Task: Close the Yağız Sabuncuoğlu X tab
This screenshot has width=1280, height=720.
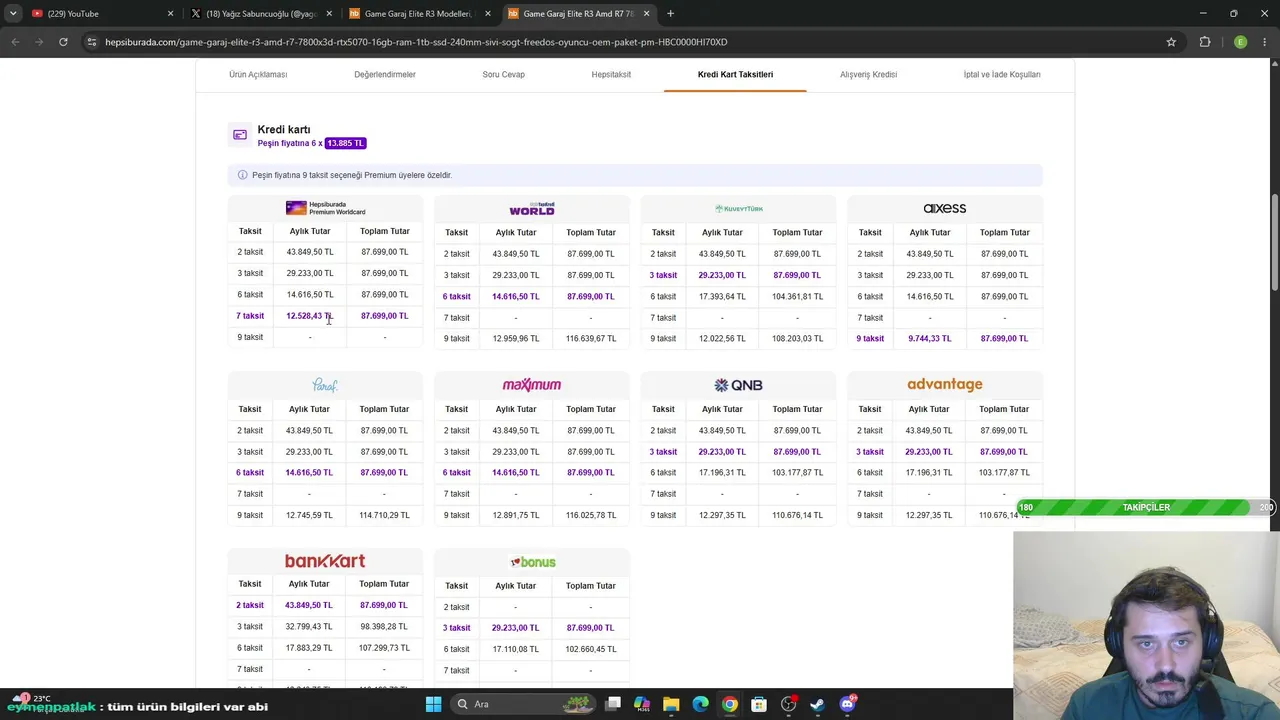Action: click(x=329, y=14)
